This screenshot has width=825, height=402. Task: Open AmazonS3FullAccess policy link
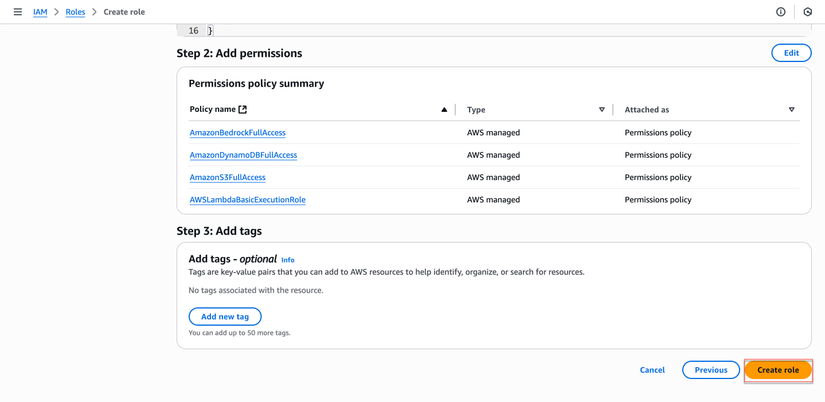pyautogui.click(x=227, y=177)
